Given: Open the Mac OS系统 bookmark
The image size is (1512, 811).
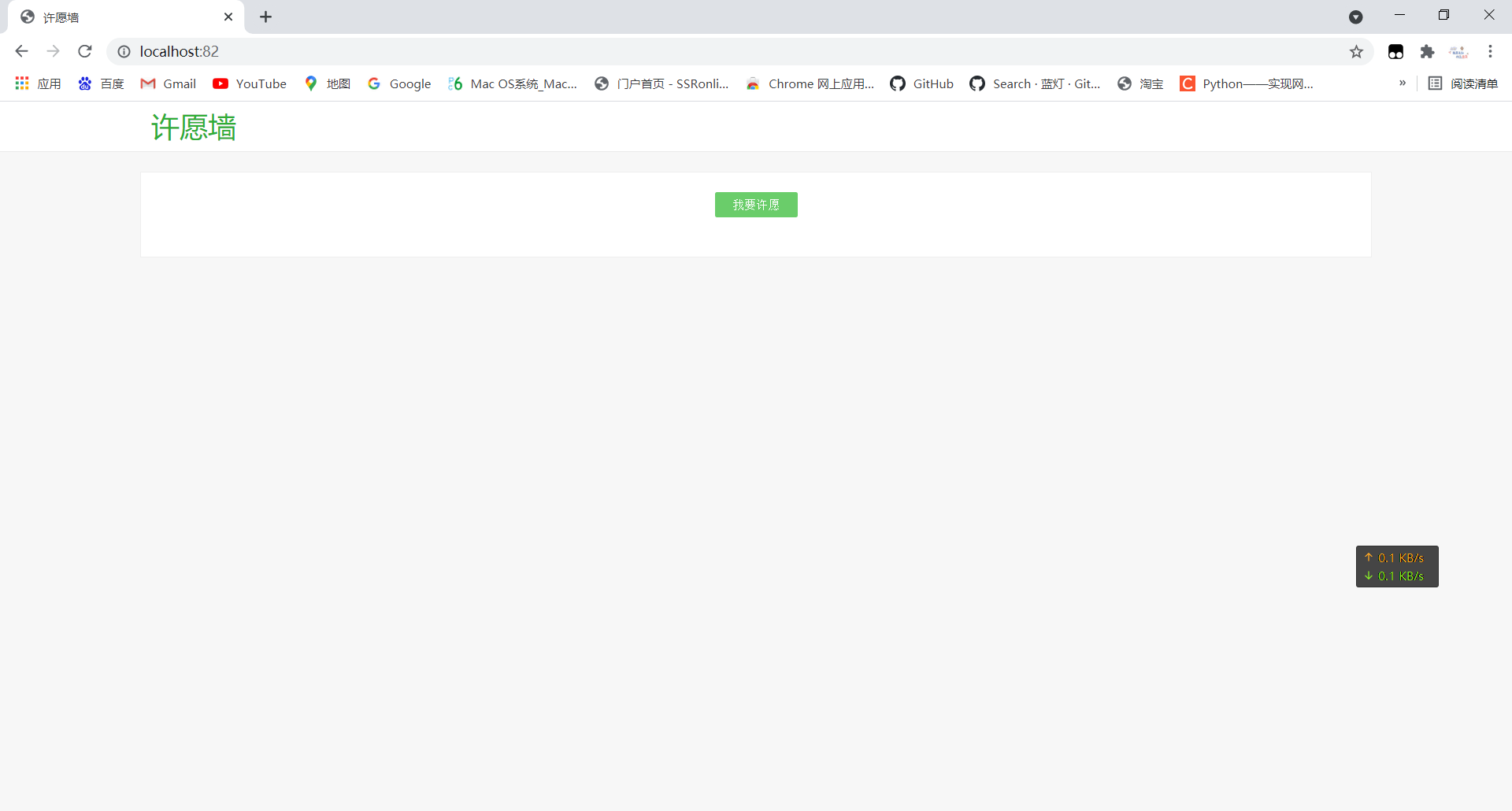Looking at the screenshot, I should point(513,83).
